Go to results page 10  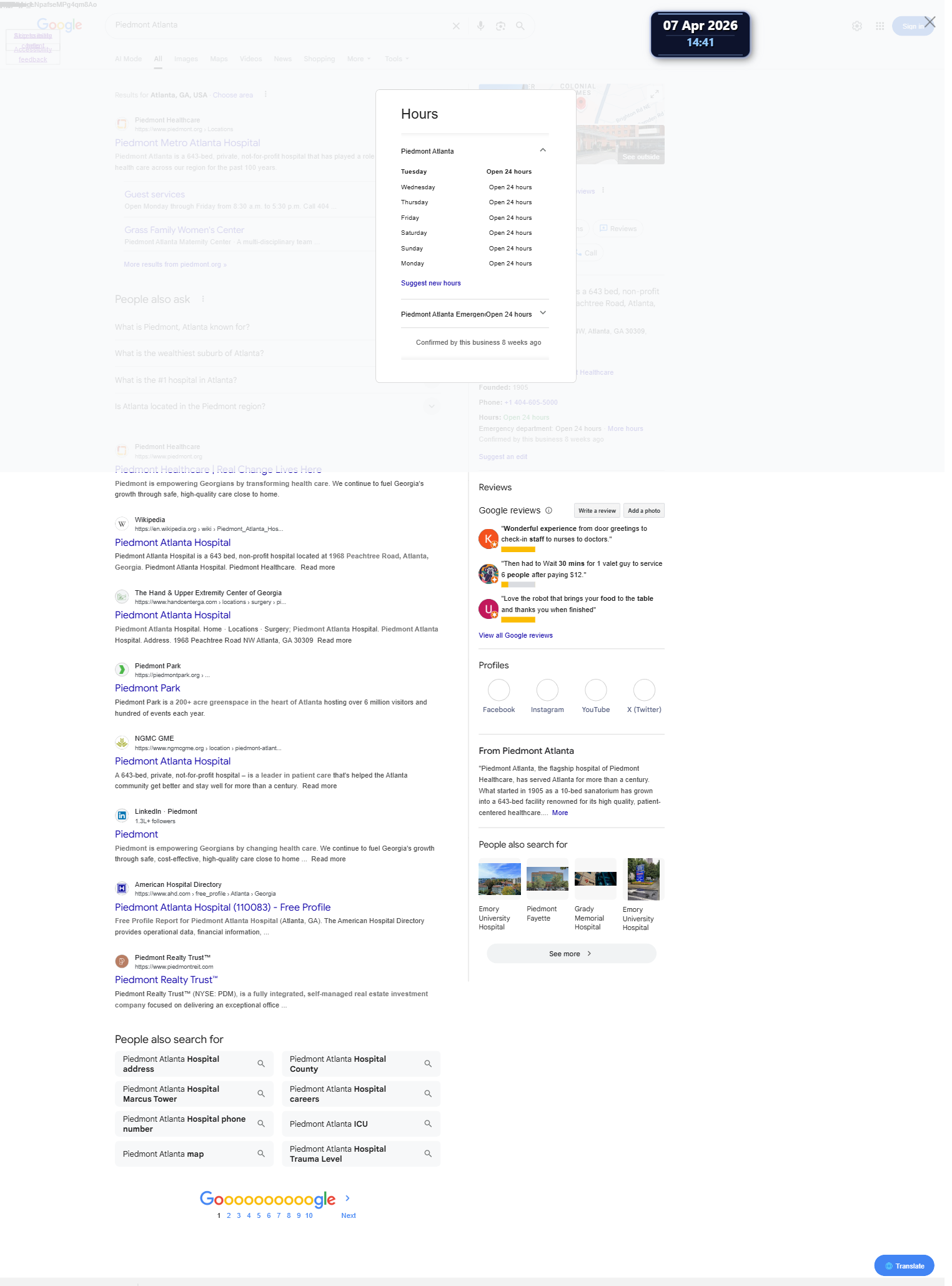309,1215
